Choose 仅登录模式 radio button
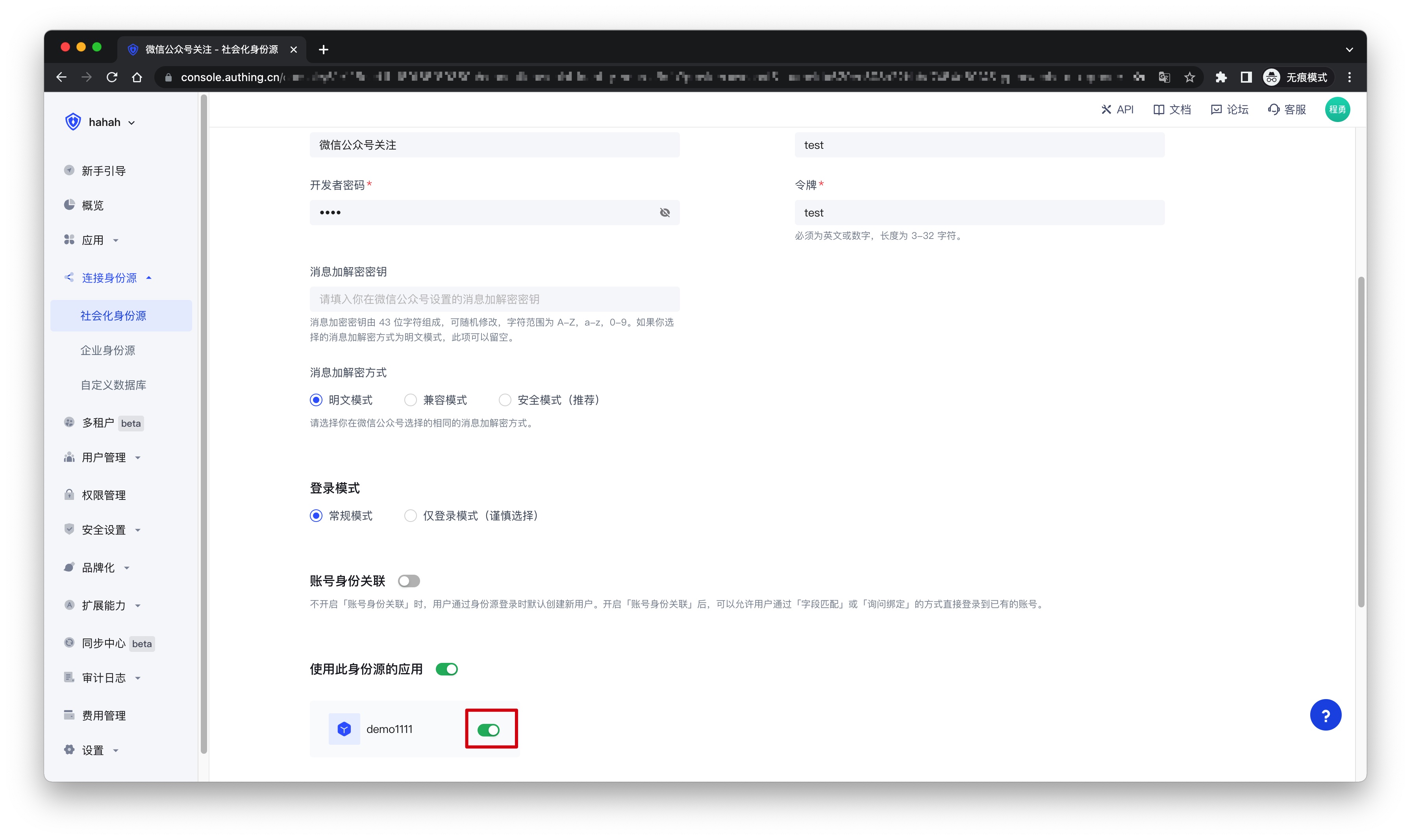Viewport: 1411px width, 840px height. [410, 516]
